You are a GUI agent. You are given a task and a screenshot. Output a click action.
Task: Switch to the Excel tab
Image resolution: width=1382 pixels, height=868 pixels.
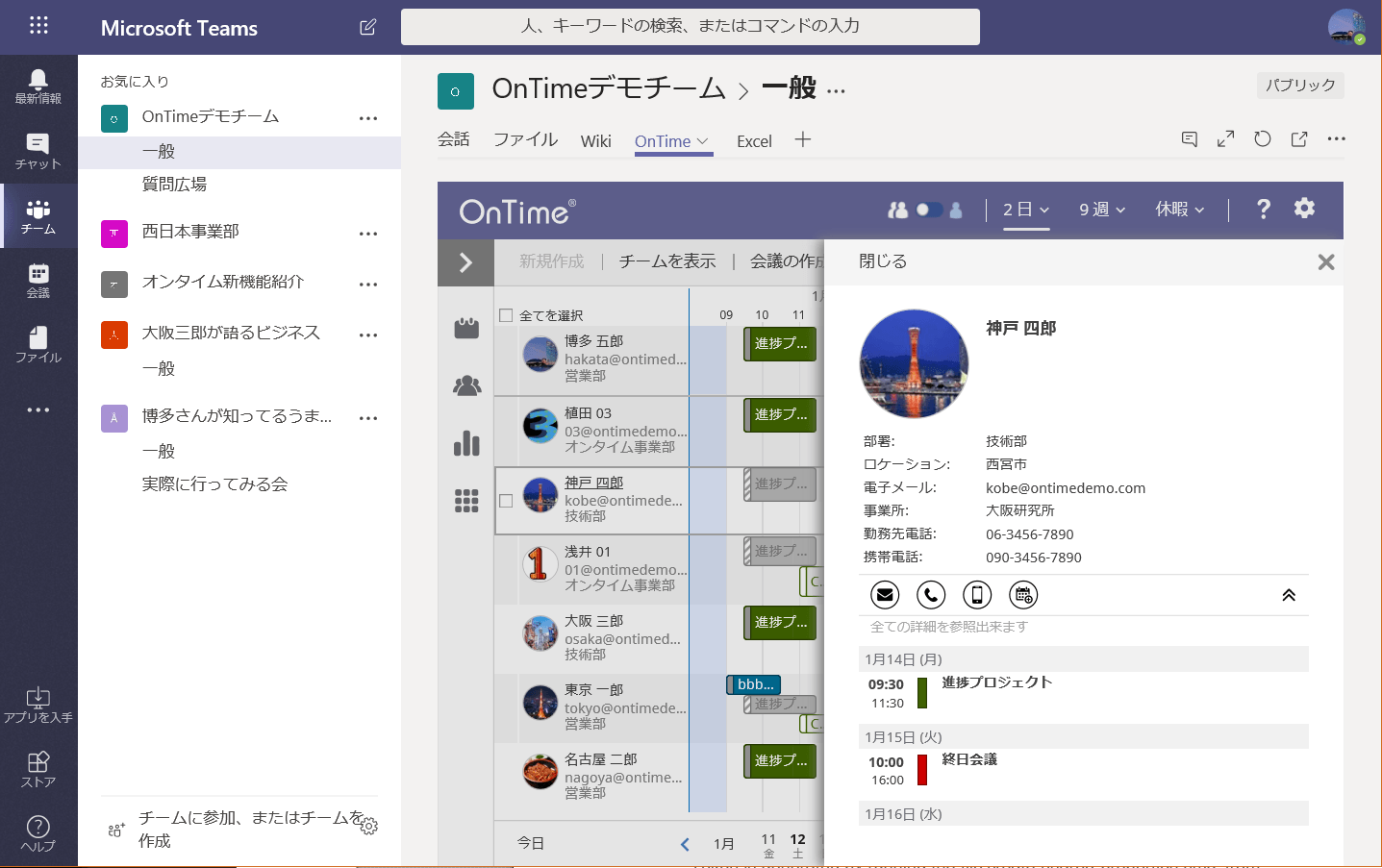tap(754, 140)
